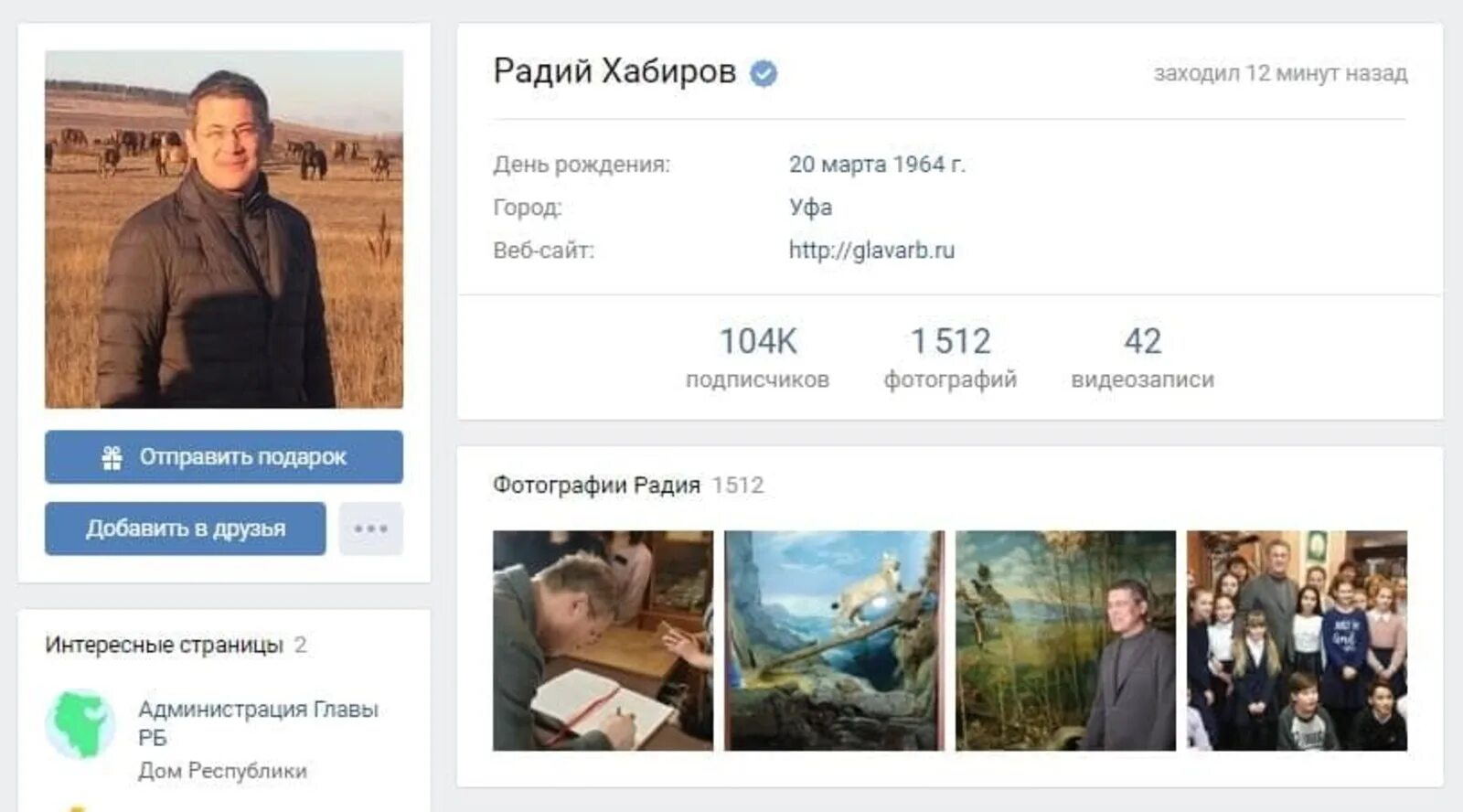
Task: Click the gift icon on send button
Action: (112, 457)
